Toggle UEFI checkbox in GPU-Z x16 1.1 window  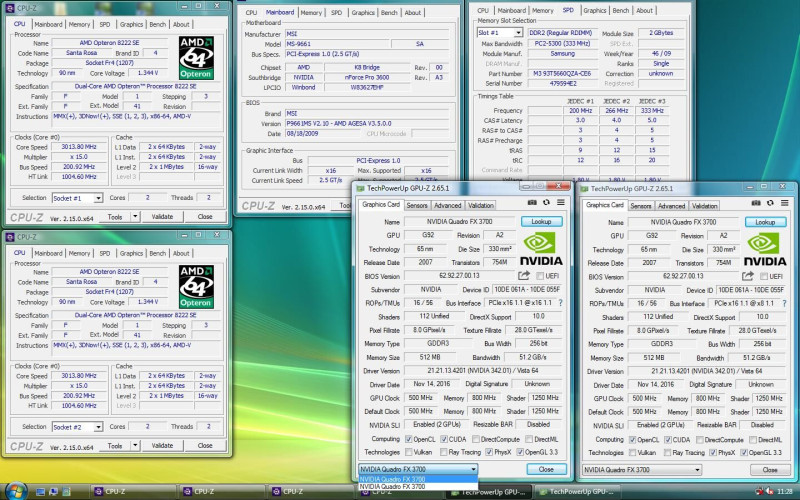click(540, 276)
